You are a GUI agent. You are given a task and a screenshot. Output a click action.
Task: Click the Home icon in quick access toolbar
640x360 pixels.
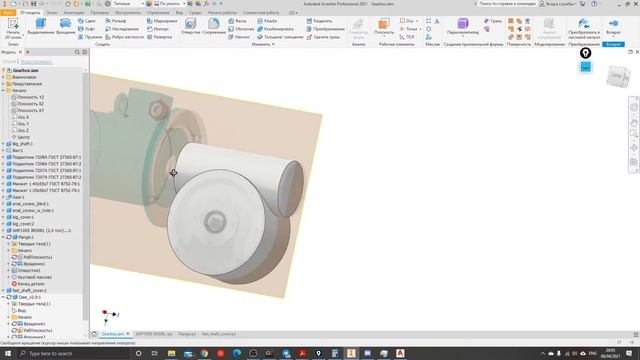68,4
